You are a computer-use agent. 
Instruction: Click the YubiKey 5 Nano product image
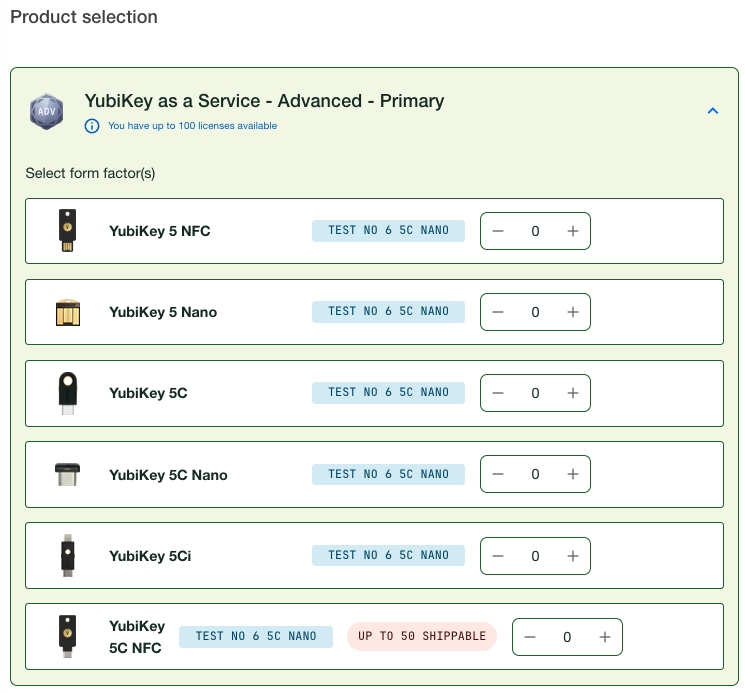[67, 312]
